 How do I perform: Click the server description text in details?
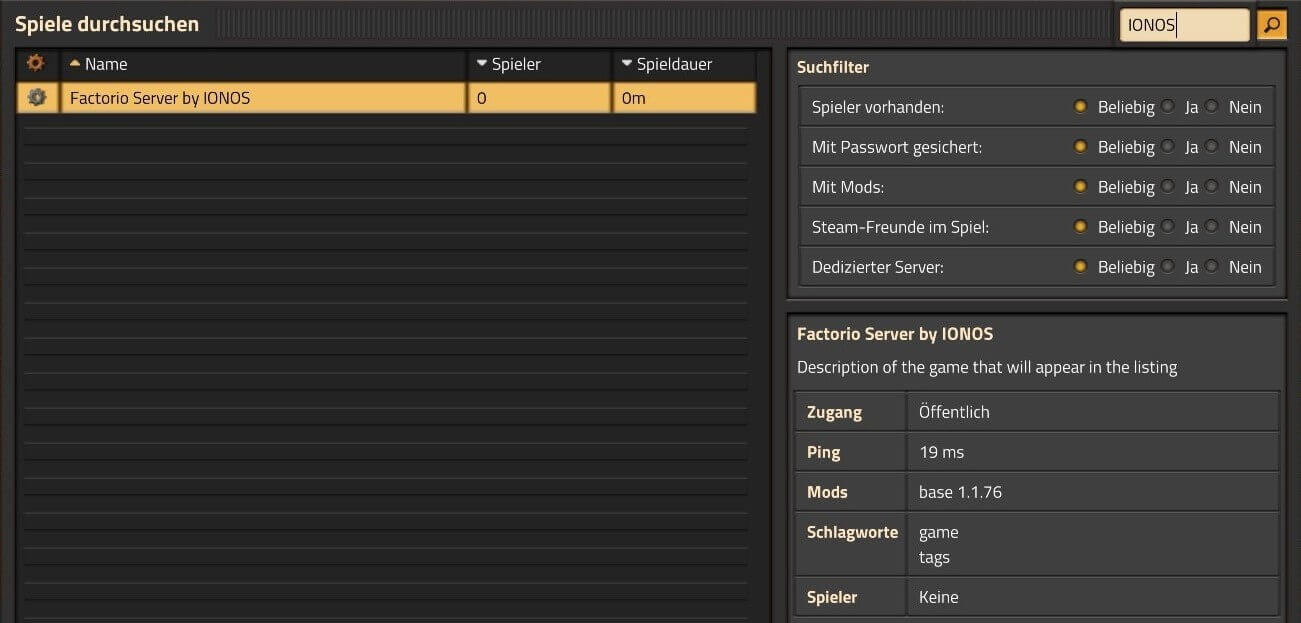coord(987,367)
